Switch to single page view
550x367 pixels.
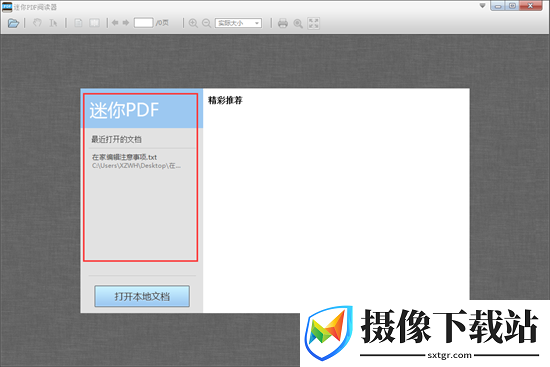point(78,23)
